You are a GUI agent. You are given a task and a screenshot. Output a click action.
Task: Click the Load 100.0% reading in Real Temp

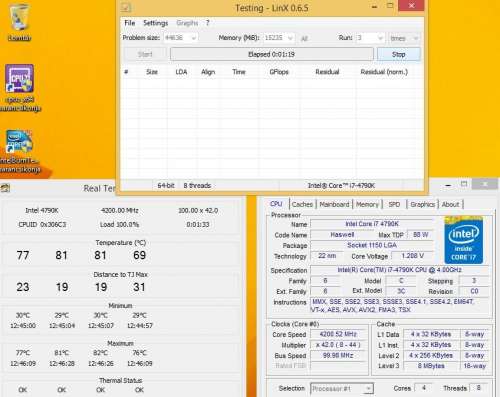point(119,225)
